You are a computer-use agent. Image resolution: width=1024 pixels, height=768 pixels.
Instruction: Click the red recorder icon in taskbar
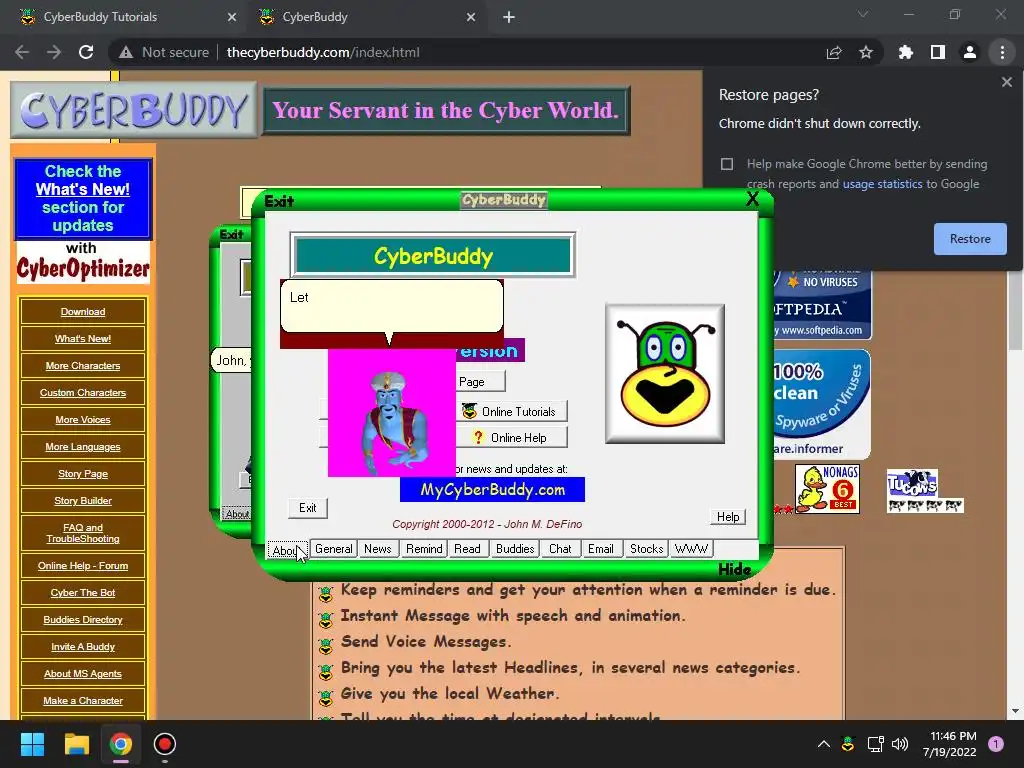[x=165, y=744]
